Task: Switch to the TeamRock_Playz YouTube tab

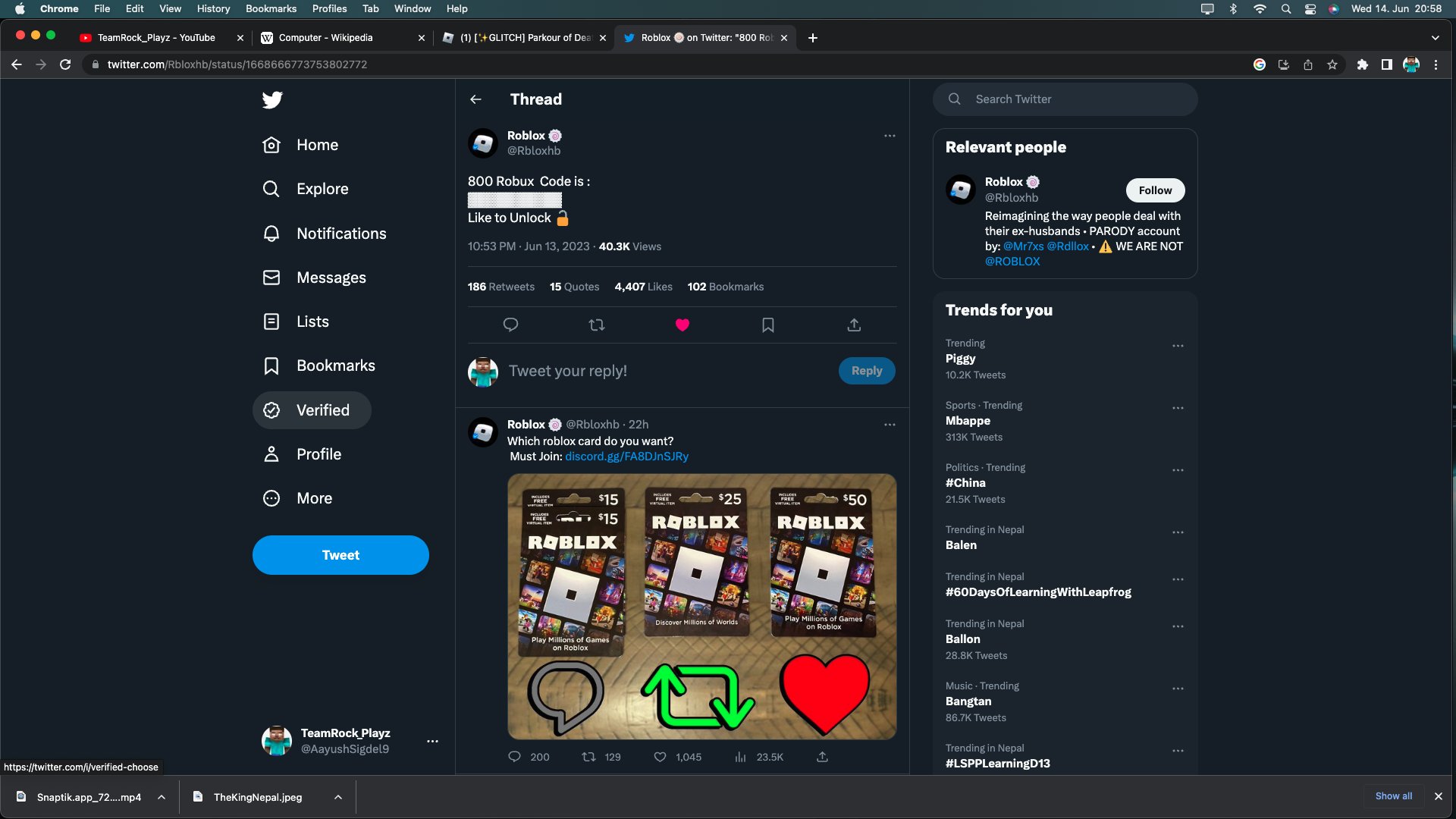Action: [156, 37]
